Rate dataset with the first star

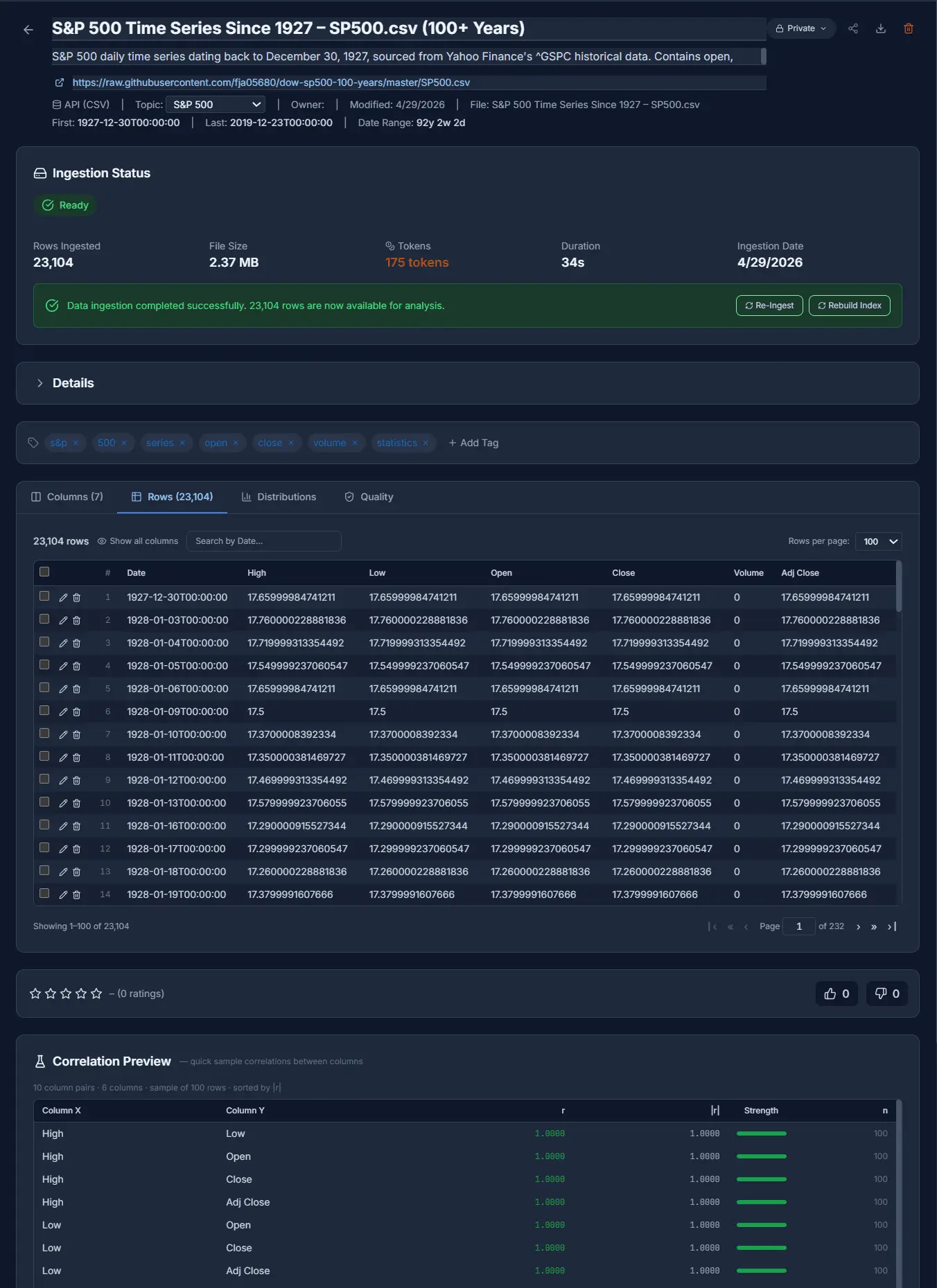point(35,994)
